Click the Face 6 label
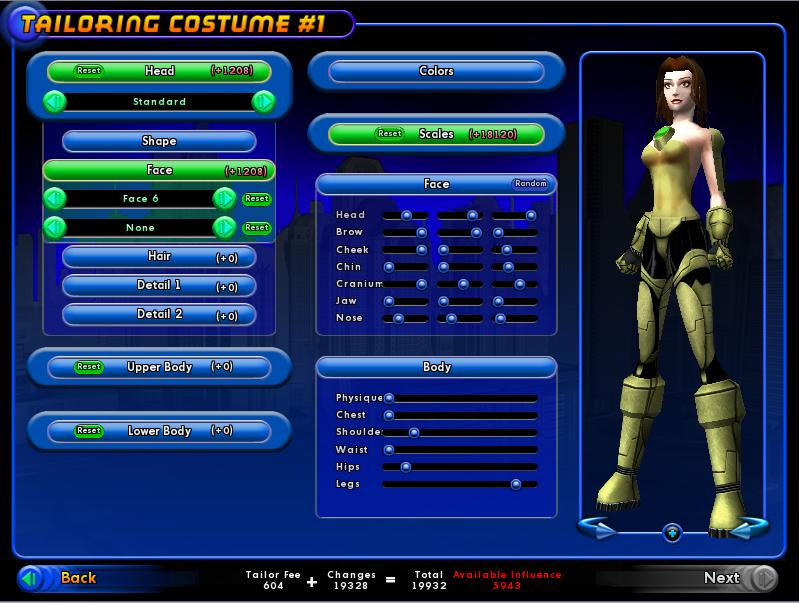The height and width of the screenshot is (603, 799). point(141,199)
